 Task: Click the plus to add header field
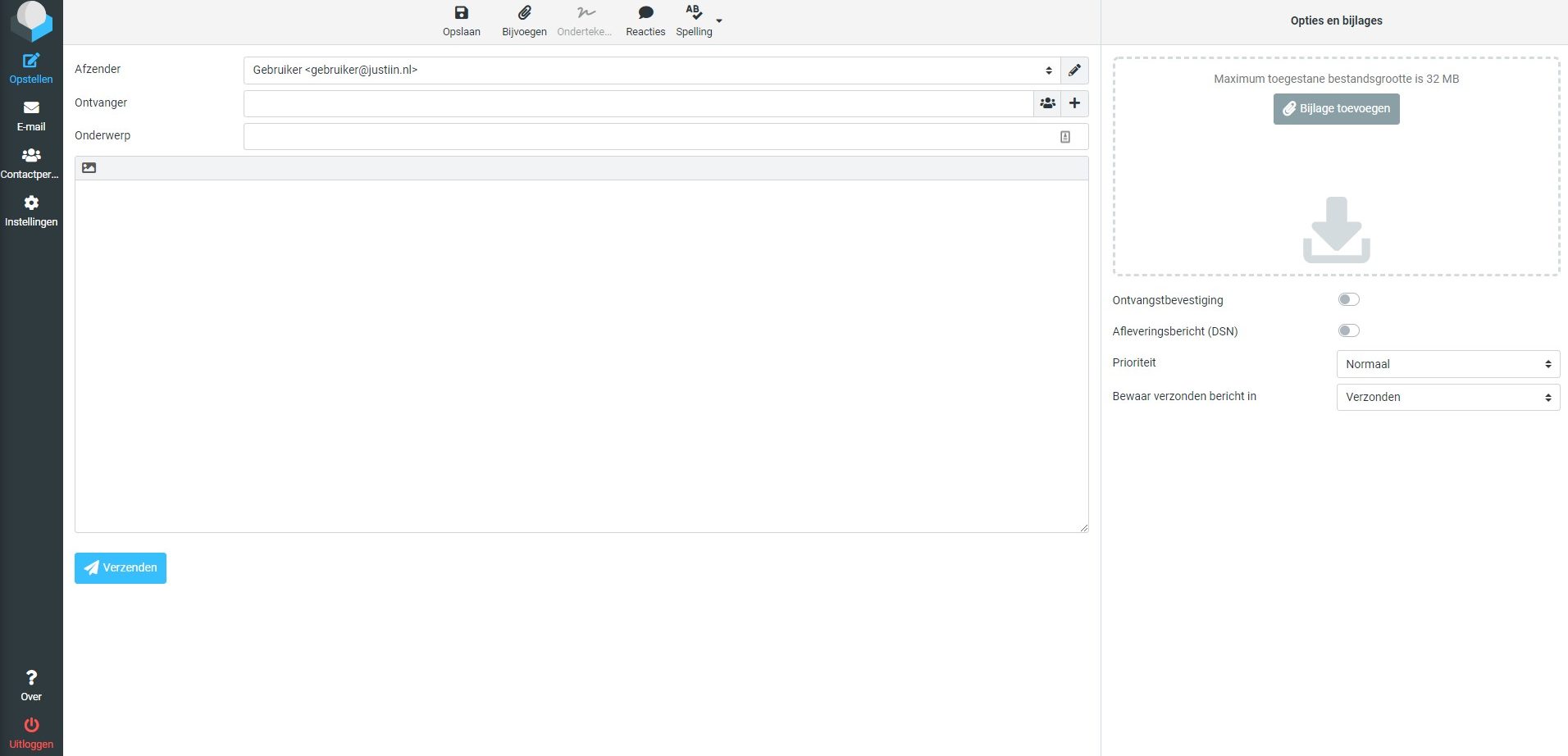click(x=1074, y=103)
